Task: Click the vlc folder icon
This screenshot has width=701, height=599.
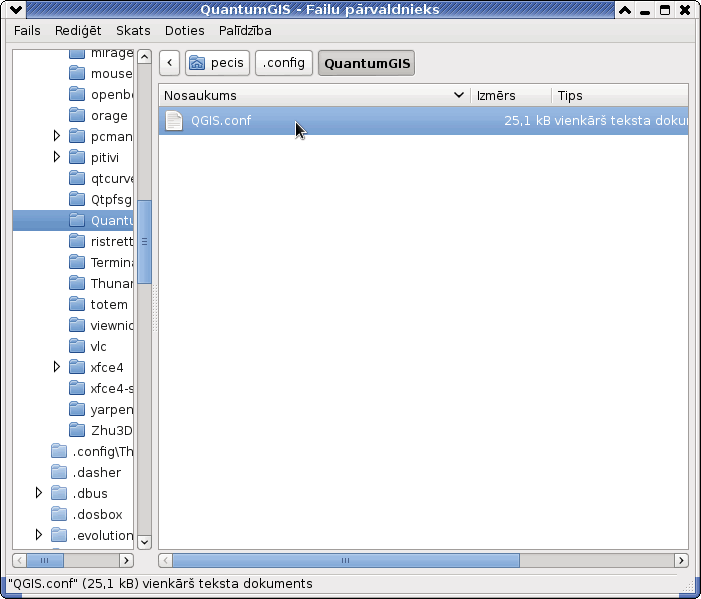Action: click(x=77, y=346)
